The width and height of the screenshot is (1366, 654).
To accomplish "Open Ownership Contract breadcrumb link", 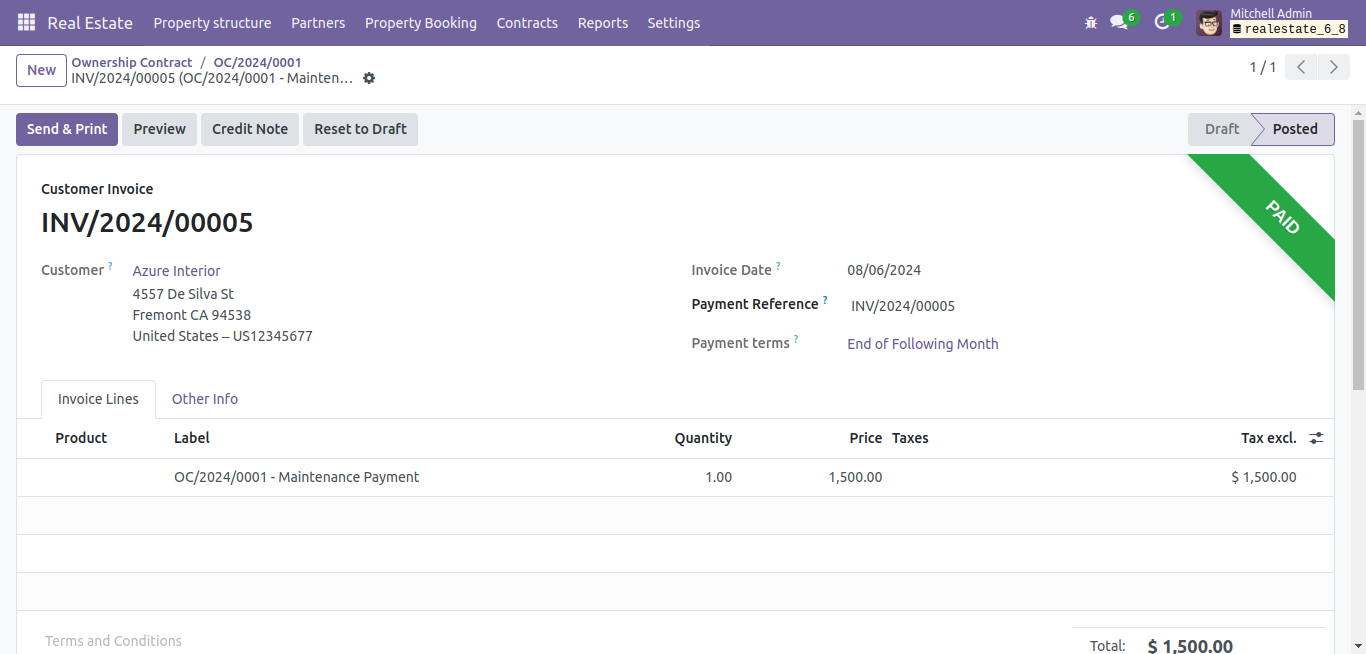I will [x=132, y=62].
